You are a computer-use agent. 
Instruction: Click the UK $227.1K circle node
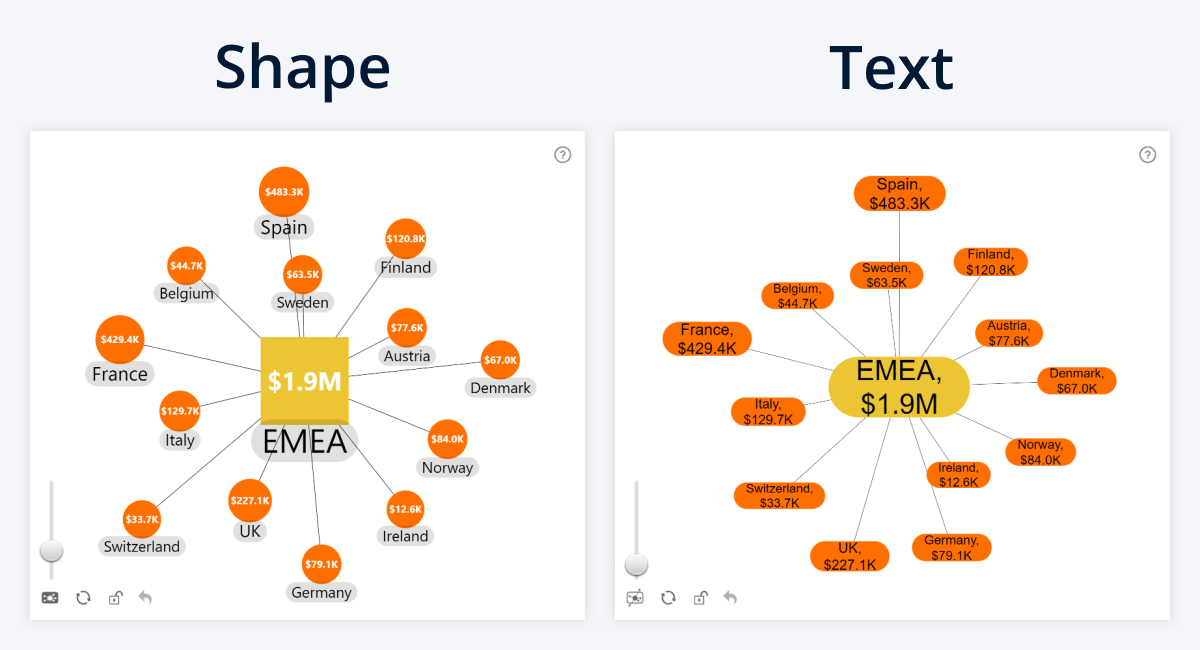tap(250, 500)
